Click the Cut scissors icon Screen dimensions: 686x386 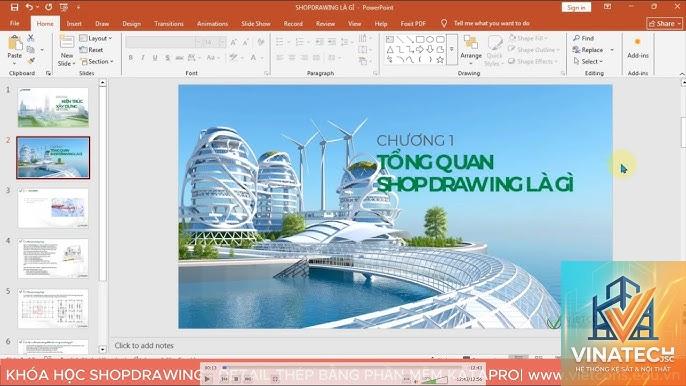(31, 39)
